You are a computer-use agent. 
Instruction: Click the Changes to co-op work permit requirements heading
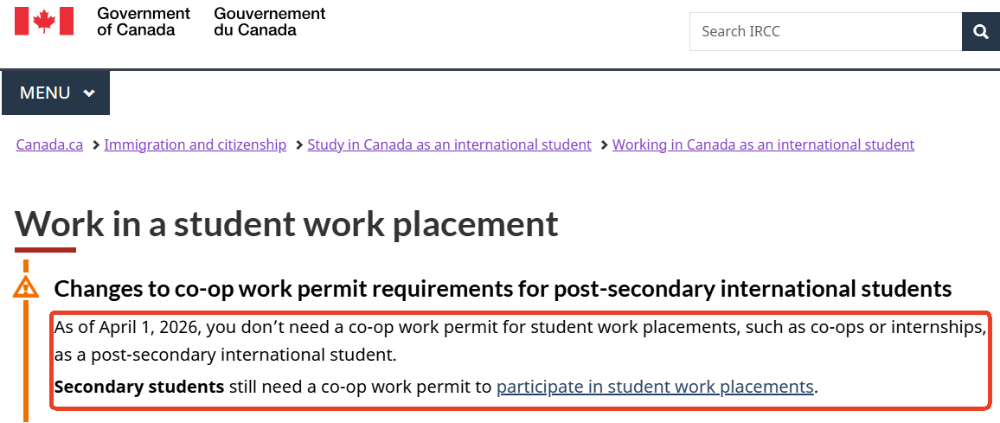[502, 289]
